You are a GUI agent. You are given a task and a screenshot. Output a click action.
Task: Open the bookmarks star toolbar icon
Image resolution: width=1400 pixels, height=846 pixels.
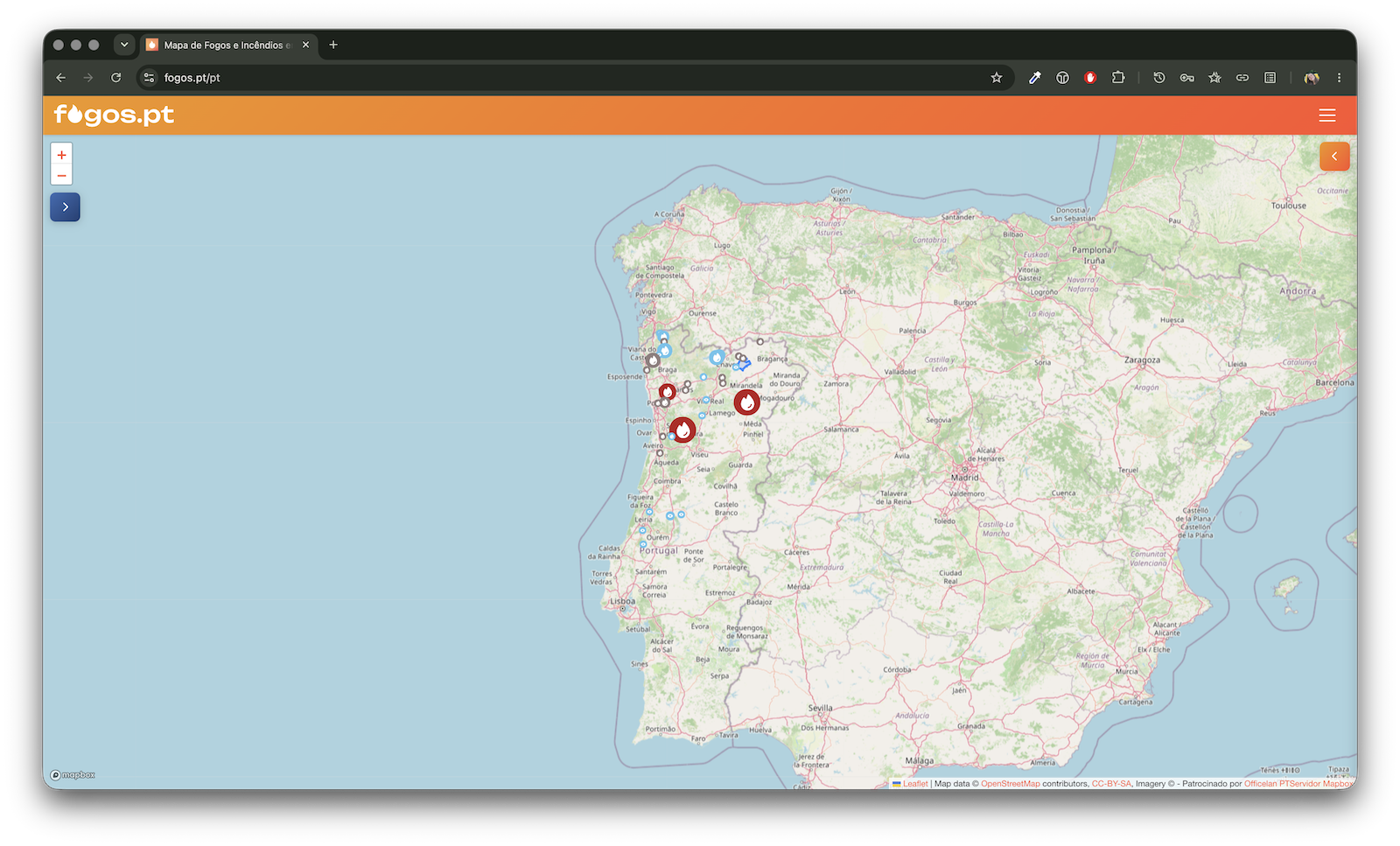(x=1214, y=78)
